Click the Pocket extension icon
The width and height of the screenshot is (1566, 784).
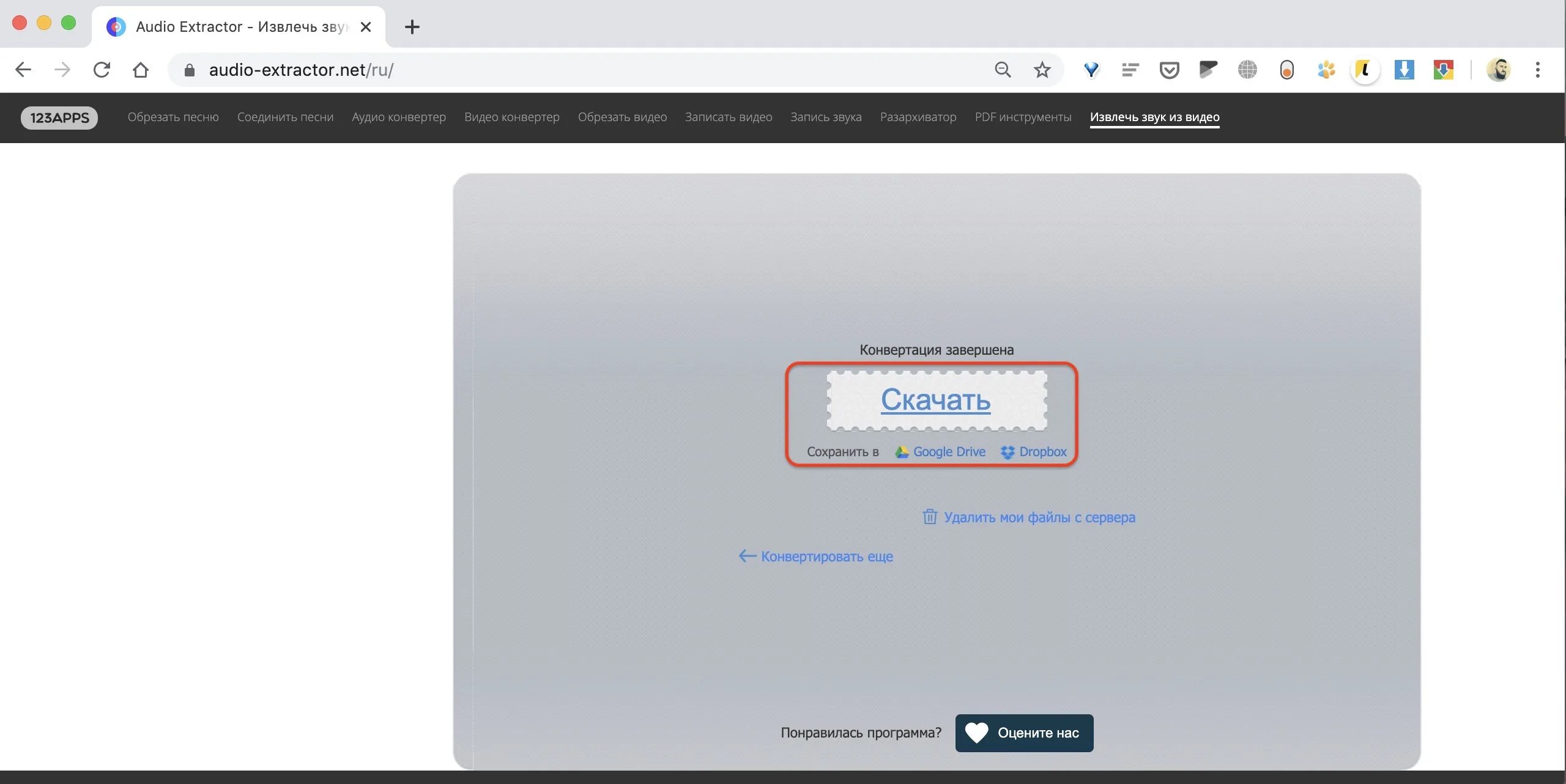1169,70
